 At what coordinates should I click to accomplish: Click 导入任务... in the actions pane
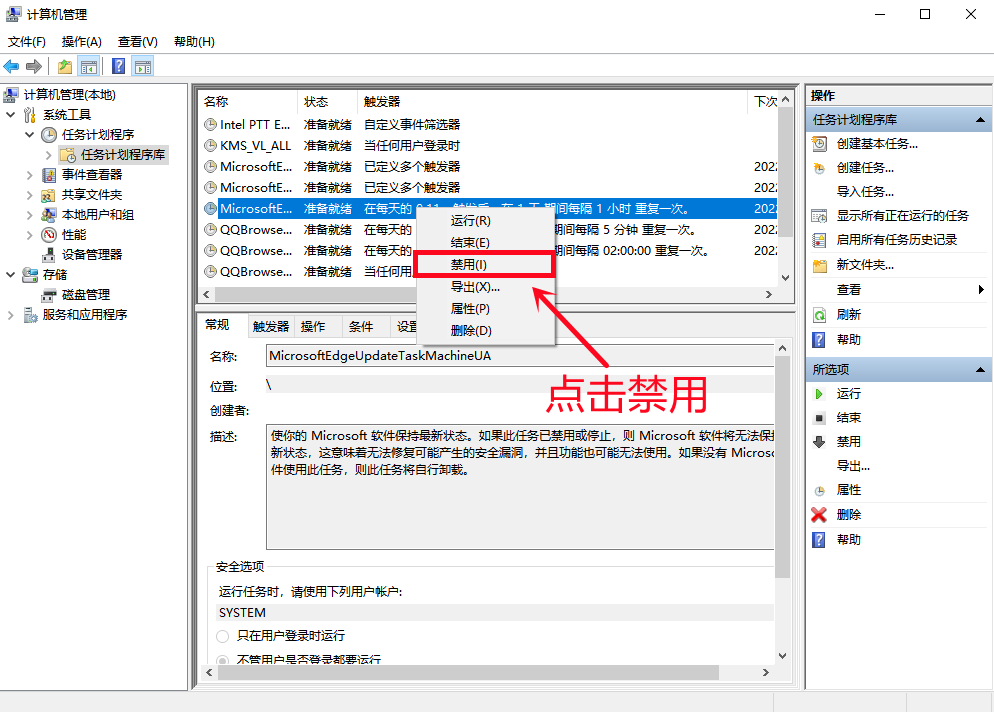(x=865, y=192)
